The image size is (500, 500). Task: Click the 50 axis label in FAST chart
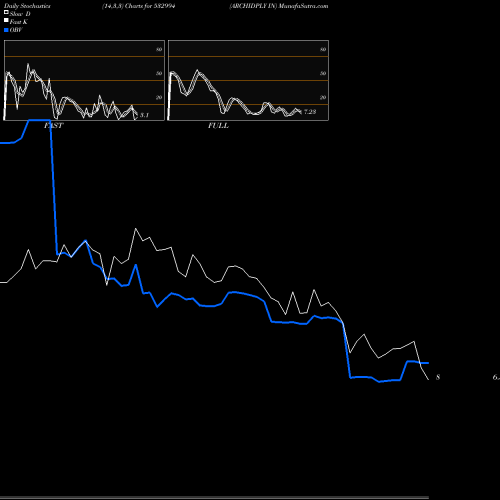point(159,73)
